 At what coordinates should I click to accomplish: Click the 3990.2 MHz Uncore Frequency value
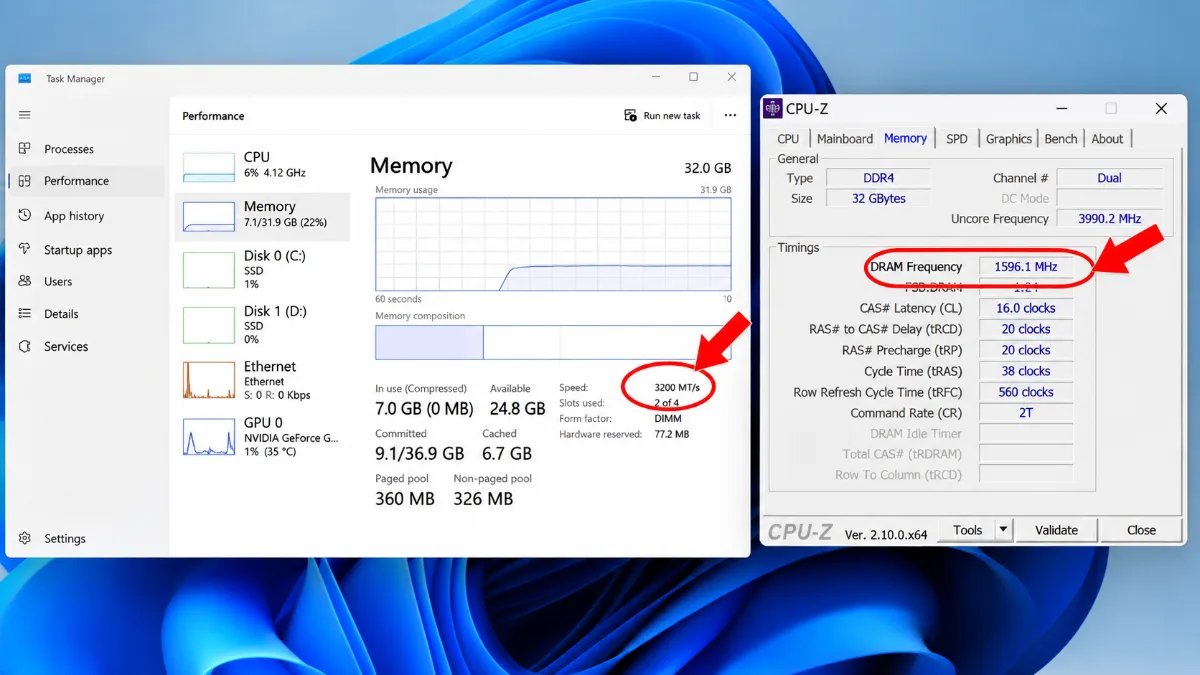click(1110, 218)
